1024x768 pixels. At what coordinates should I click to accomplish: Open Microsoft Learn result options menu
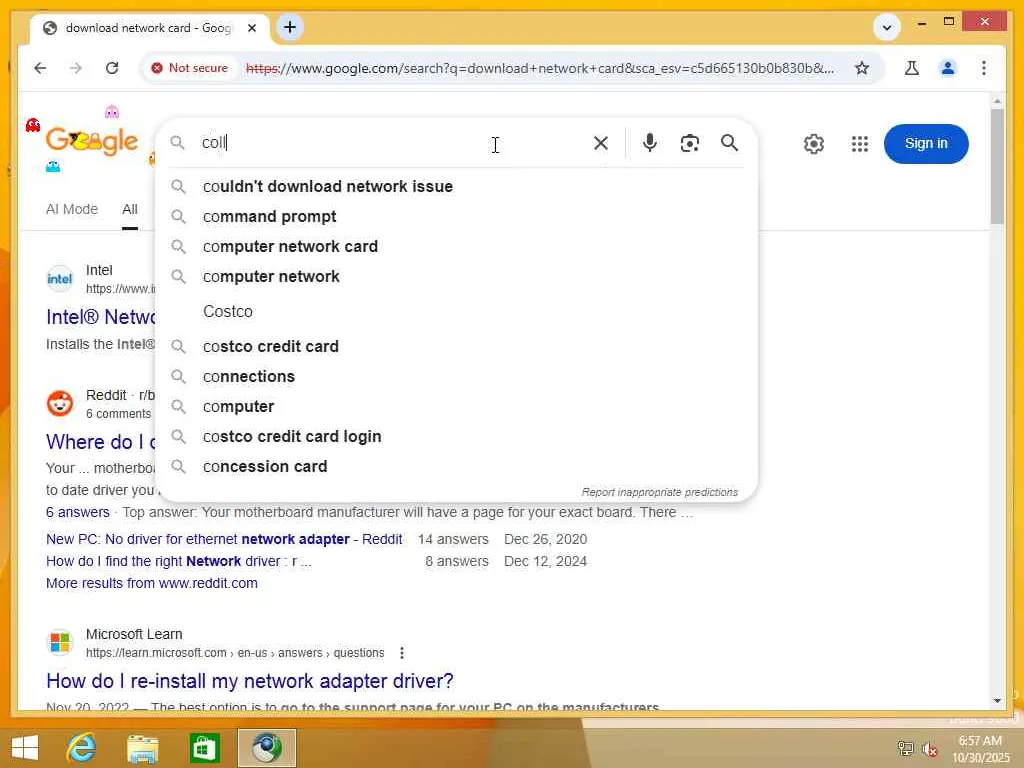tap(402, 653)
